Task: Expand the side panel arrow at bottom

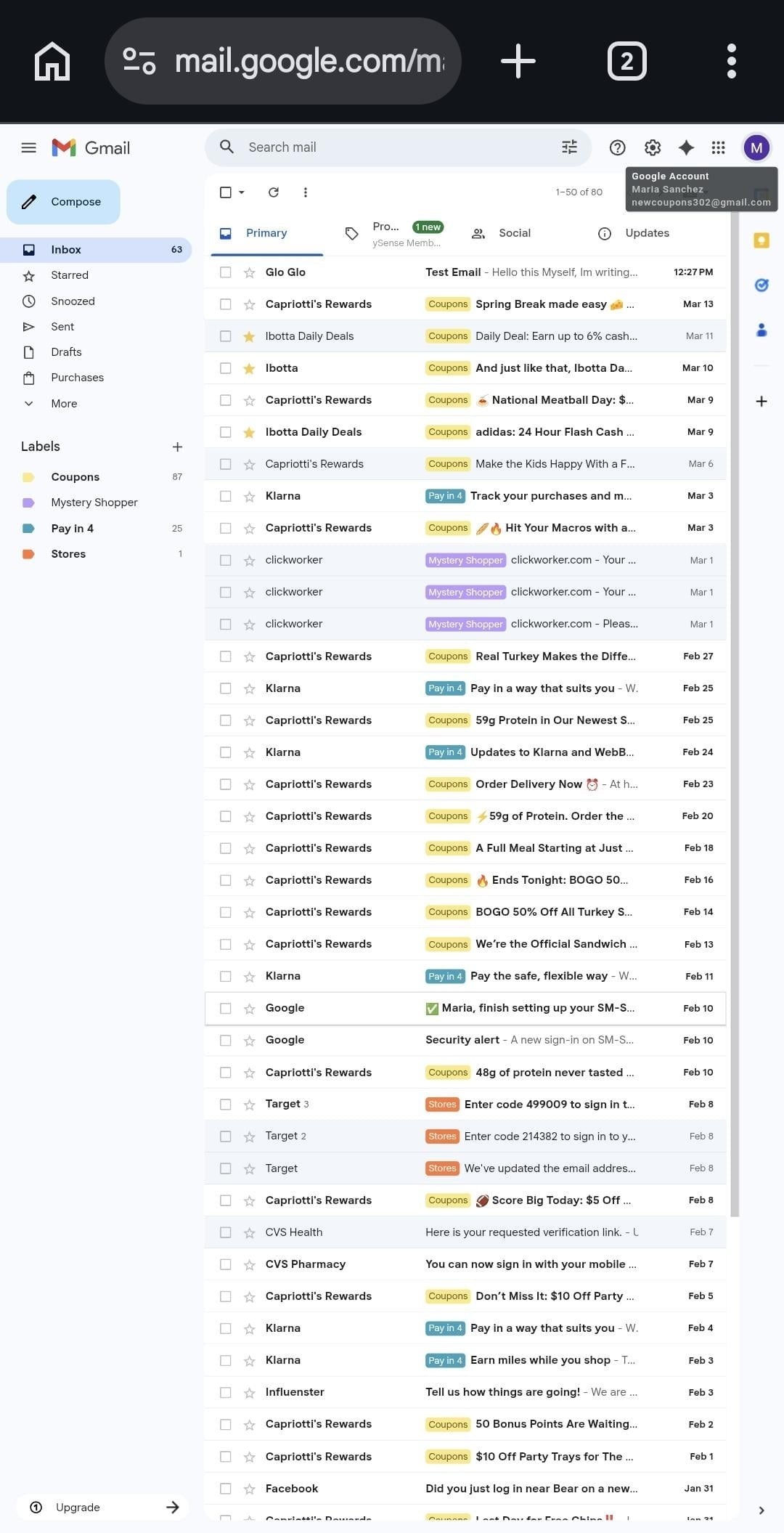Action: tap(761, 1510)
